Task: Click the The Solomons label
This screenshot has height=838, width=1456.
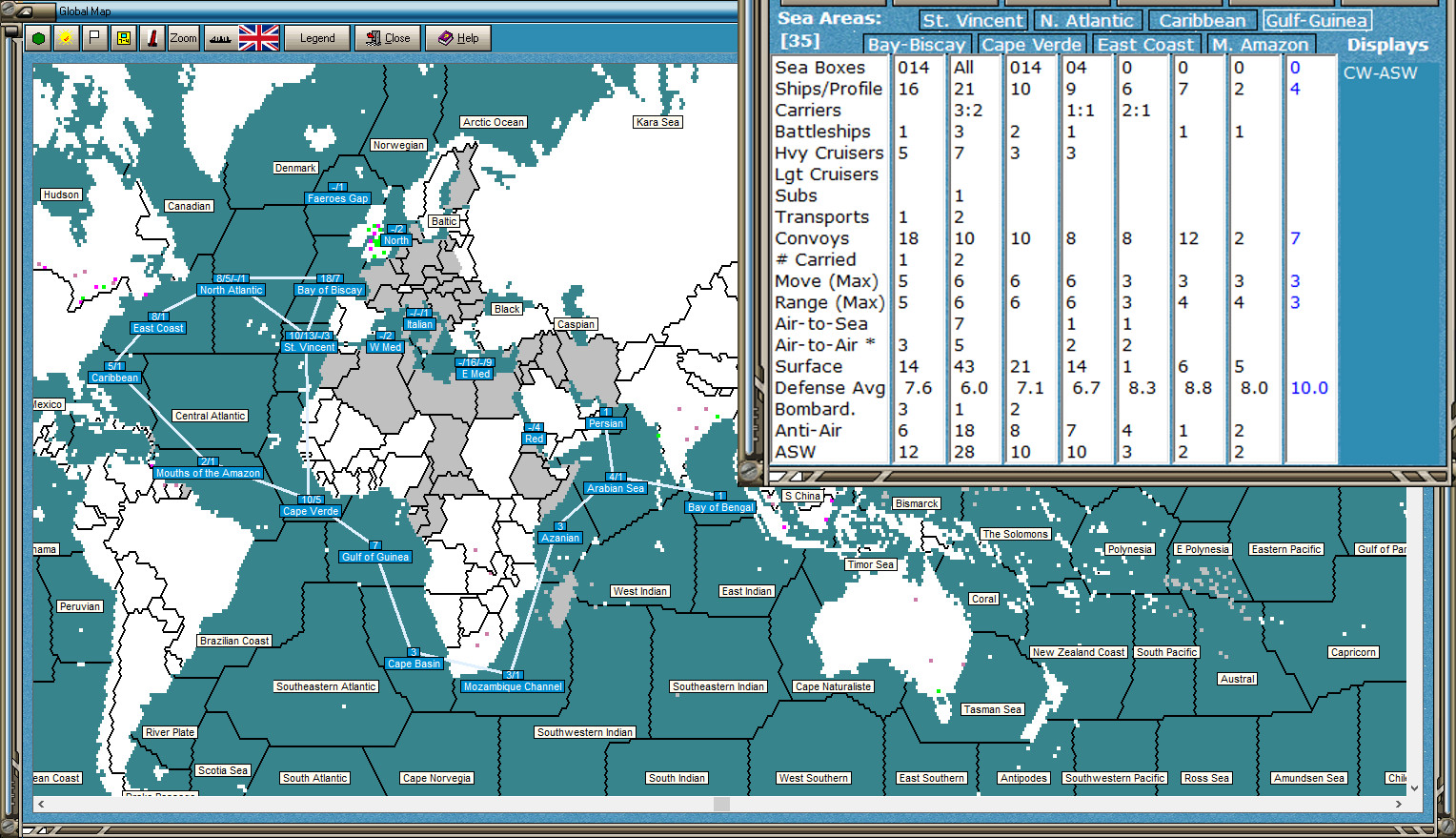Action: click(1016, 534)
